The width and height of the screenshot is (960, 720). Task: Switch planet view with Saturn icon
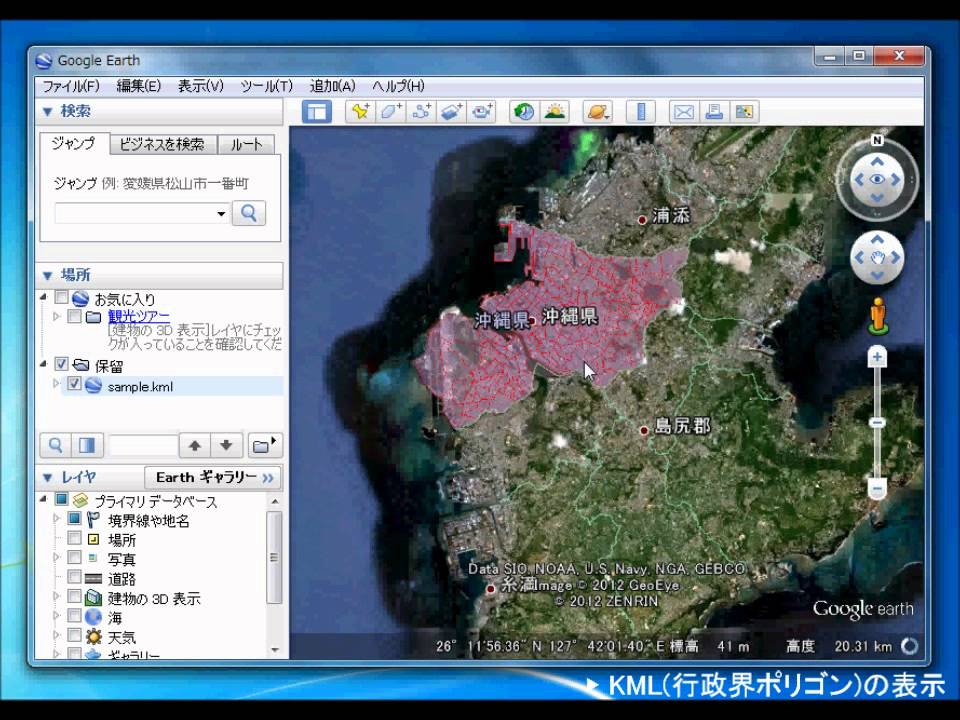[x=598, y=112]
